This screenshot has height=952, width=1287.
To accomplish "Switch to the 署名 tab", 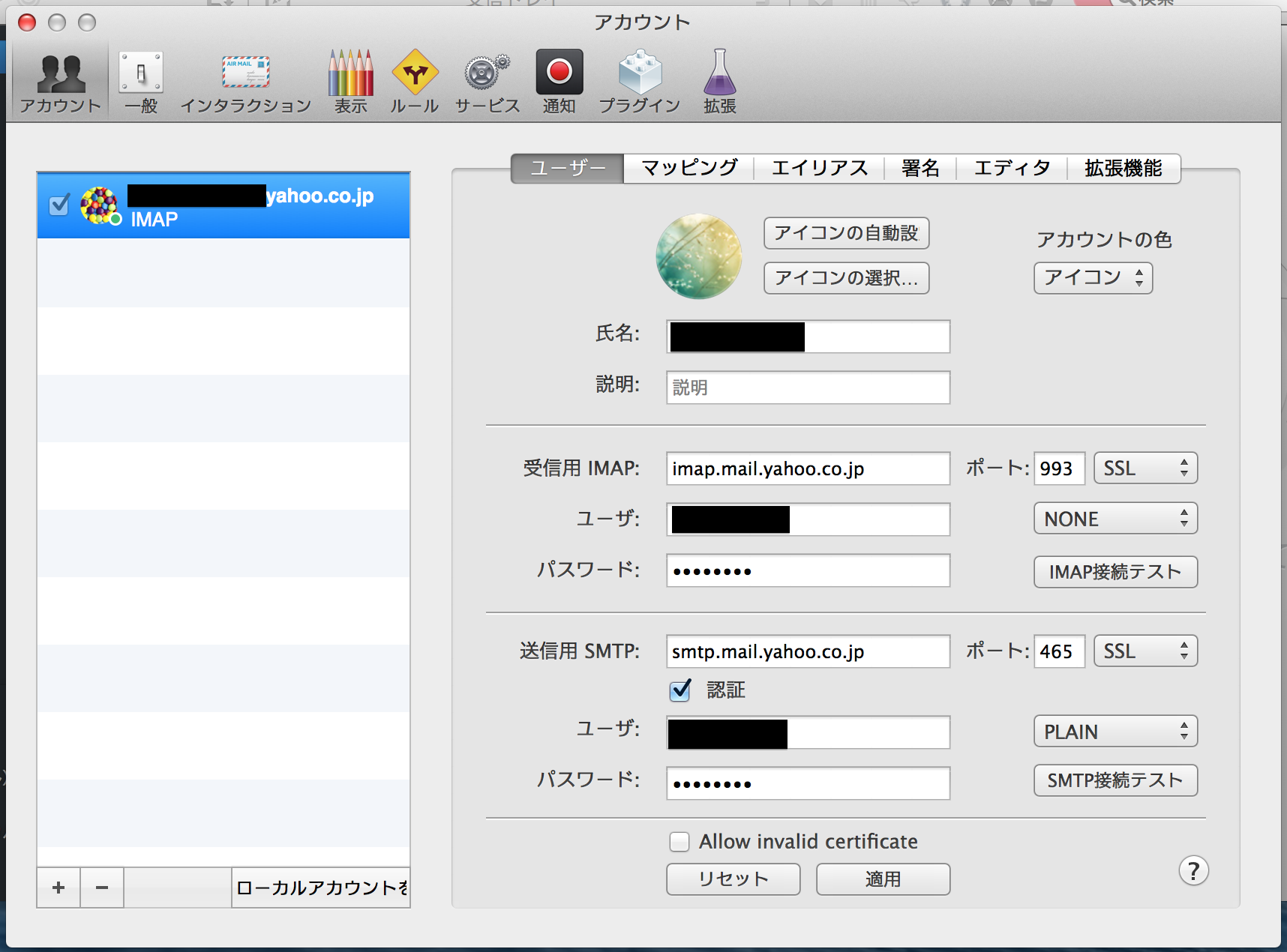I will [x=920, y=169].
